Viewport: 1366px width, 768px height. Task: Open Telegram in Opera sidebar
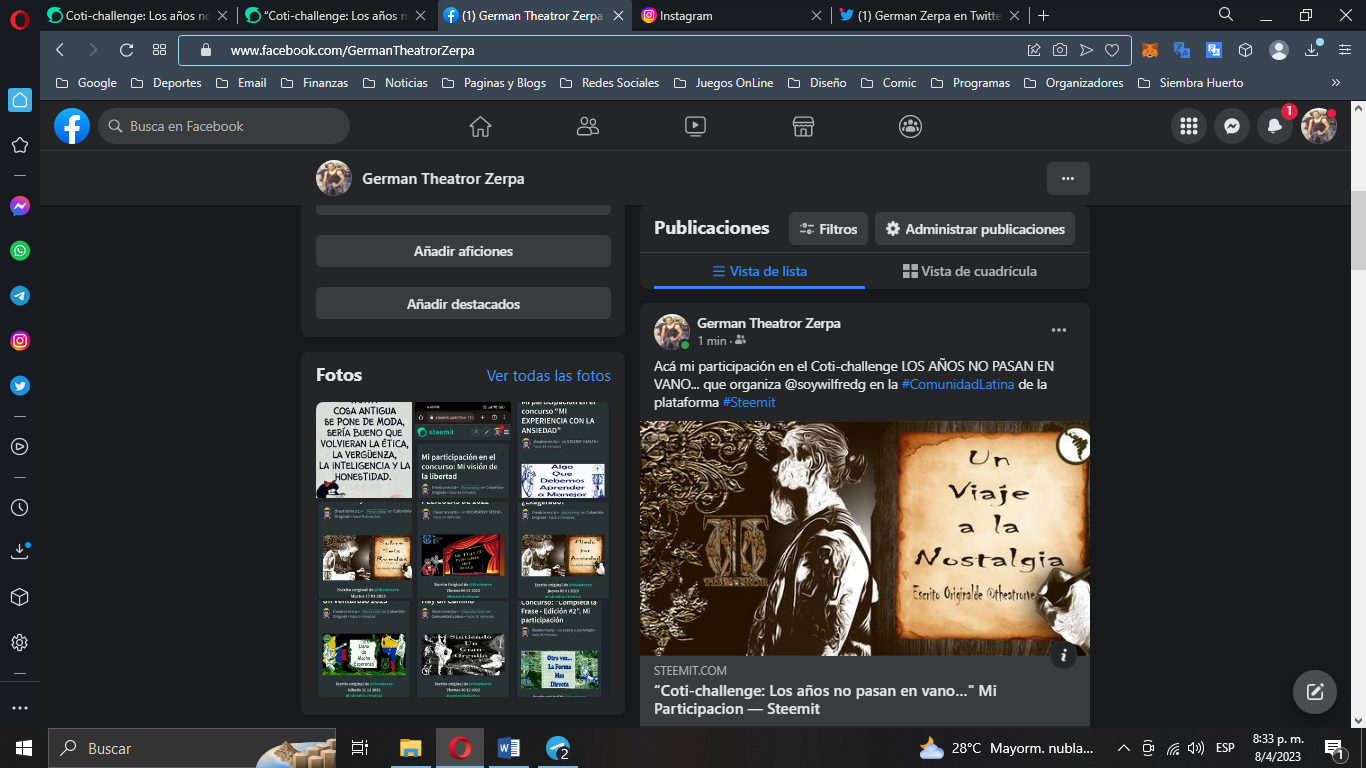click(x=20, y=296)
